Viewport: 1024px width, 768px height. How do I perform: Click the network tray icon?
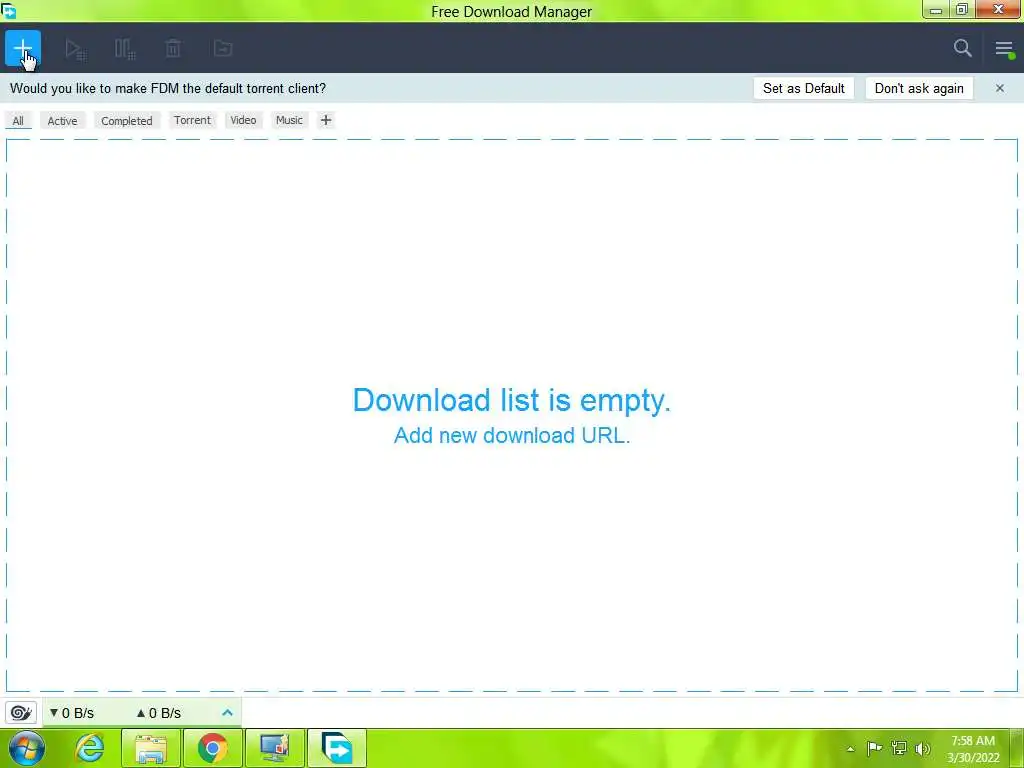coord(899,748)
